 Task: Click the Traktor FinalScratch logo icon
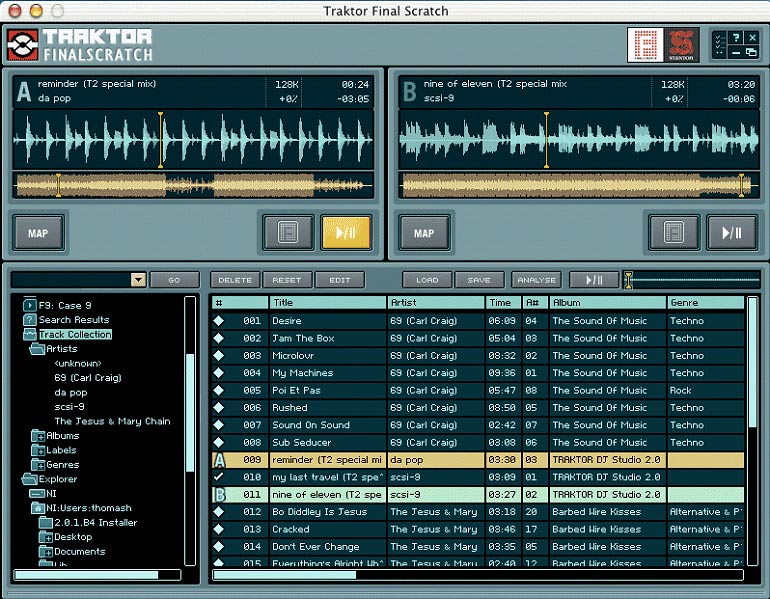pyautogui.click(x=23, y=45)
